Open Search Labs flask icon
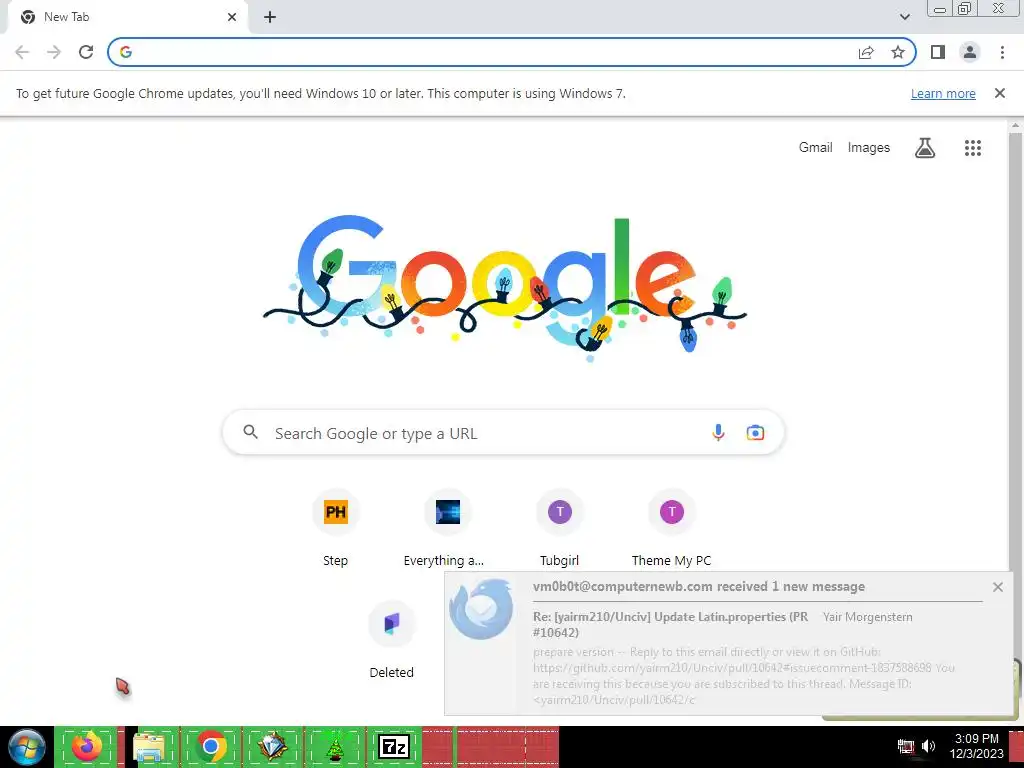1024x768 pixels. pyautogui.click(x=925, y=148)
